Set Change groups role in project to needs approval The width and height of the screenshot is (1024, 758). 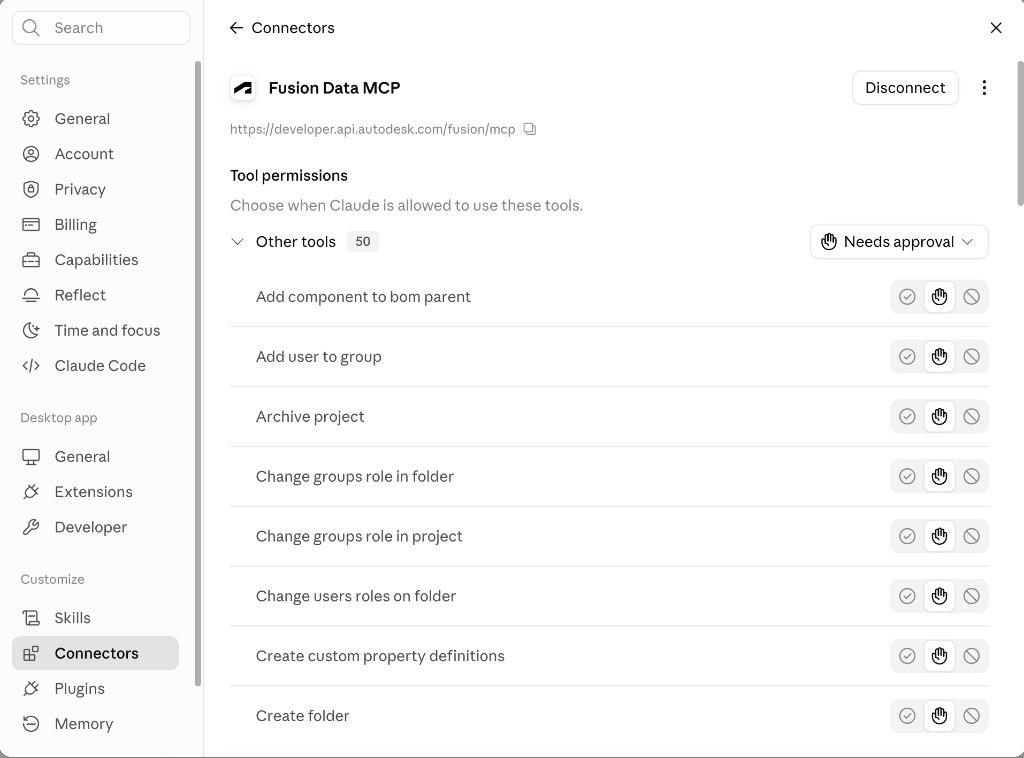[x=939, y=536]
